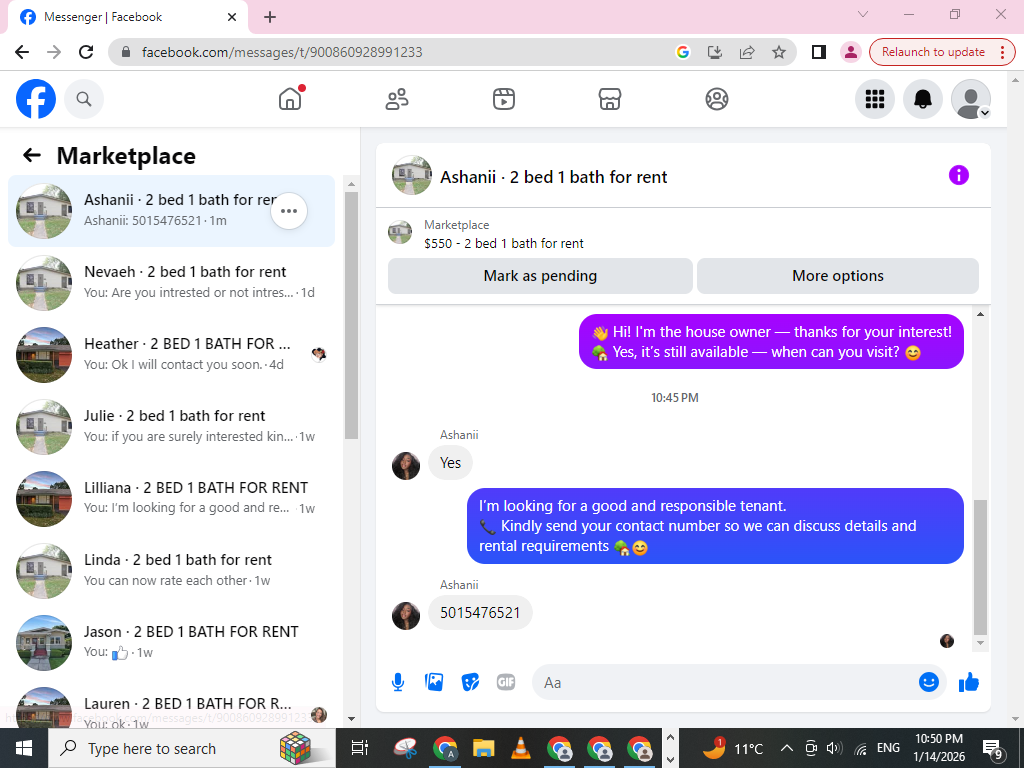The height and width of the screenshot is (768, 1024).
Task: Open the Facebook logo home link
Action: pos(36,99)
